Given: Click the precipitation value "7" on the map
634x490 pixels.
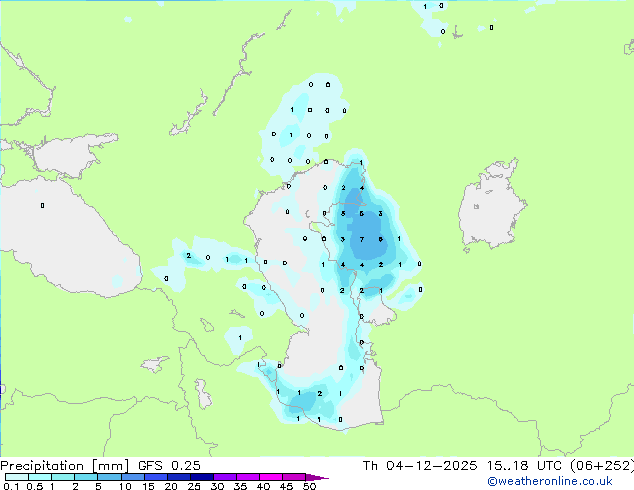Looking at the screenshot, I should tap(362, 239).
